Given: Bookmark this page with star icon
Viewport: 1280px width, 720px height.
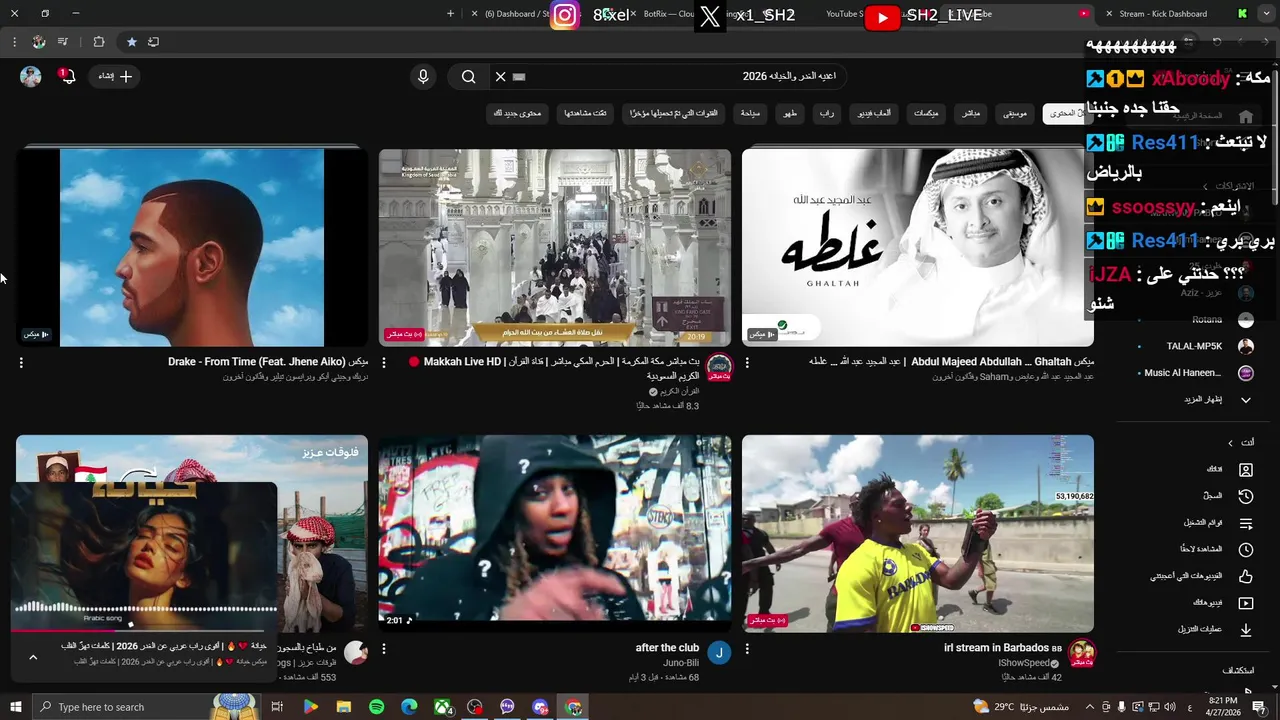Looking at the screenshot, I should tap(131, 42).
